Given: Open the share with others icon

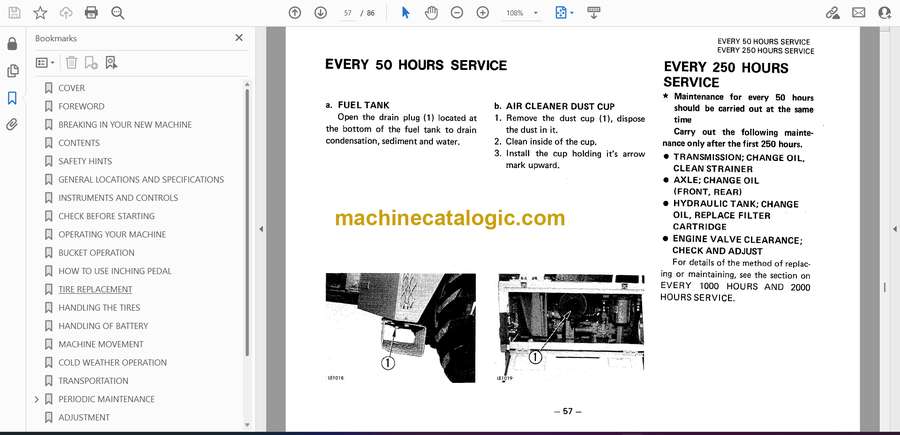Looking at the screenshot, I should (x=885, y=13).
